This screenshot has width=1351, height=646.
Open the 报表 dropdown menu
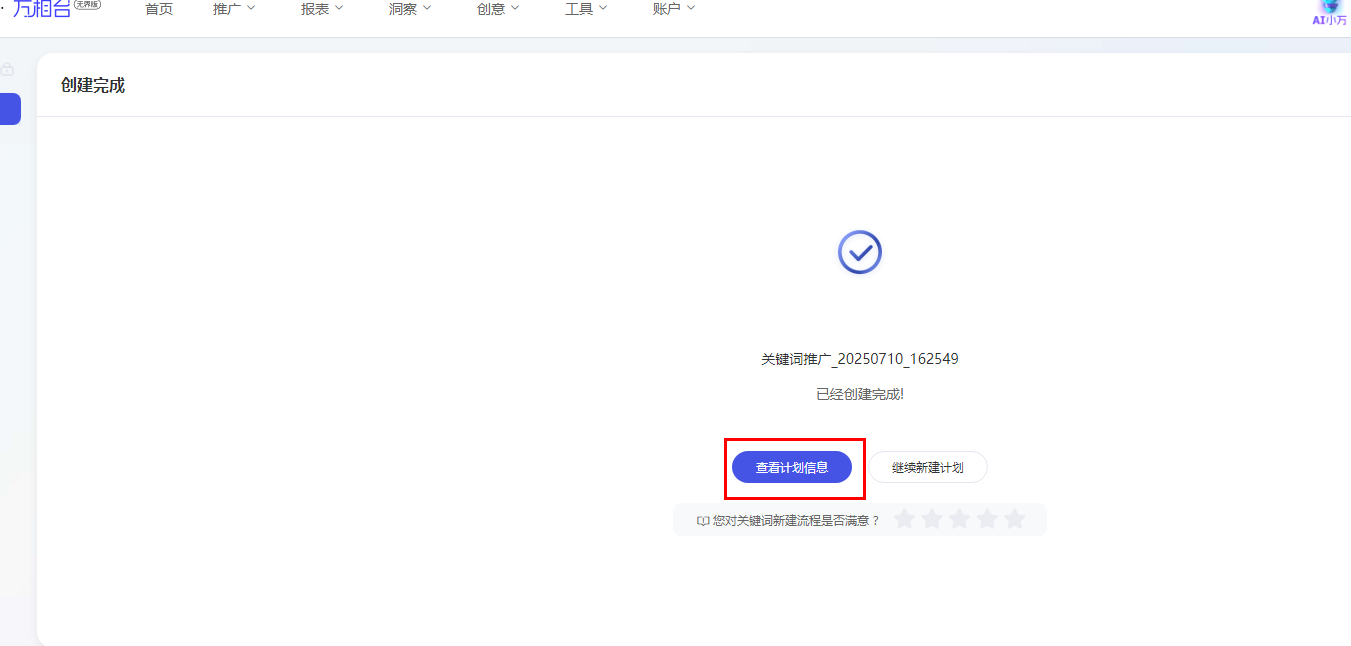pyautogui.click(x=322, y=9)
